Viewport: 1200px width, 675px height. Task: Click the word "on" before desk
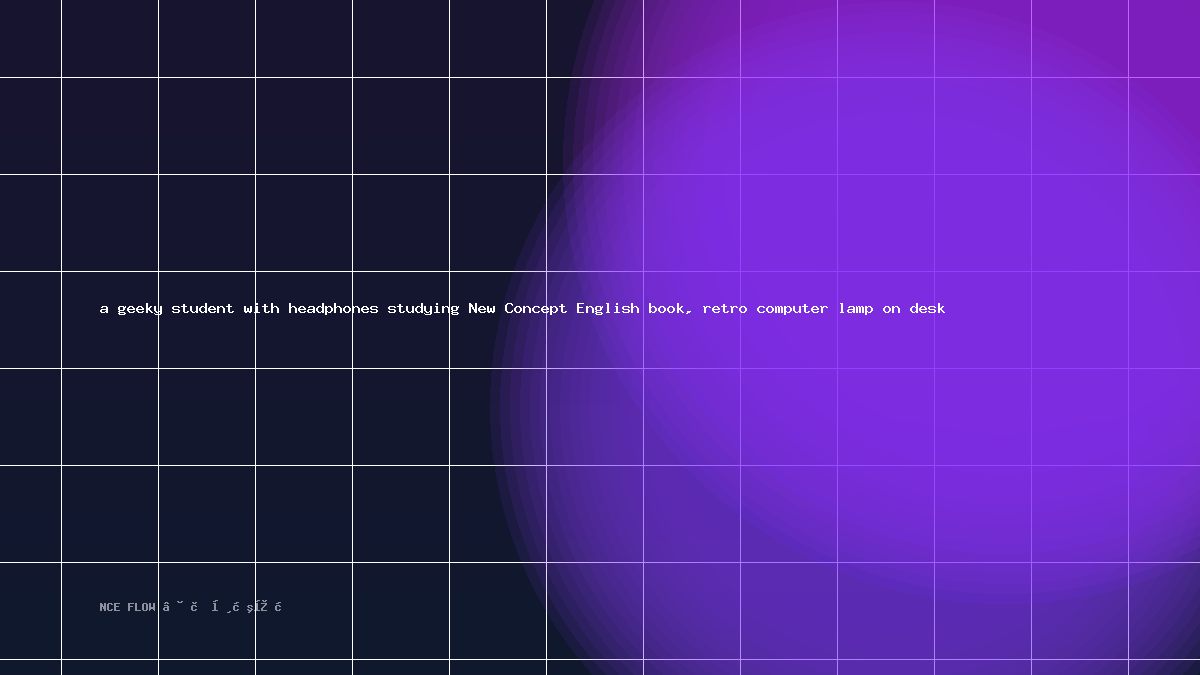tap(891, 309)
